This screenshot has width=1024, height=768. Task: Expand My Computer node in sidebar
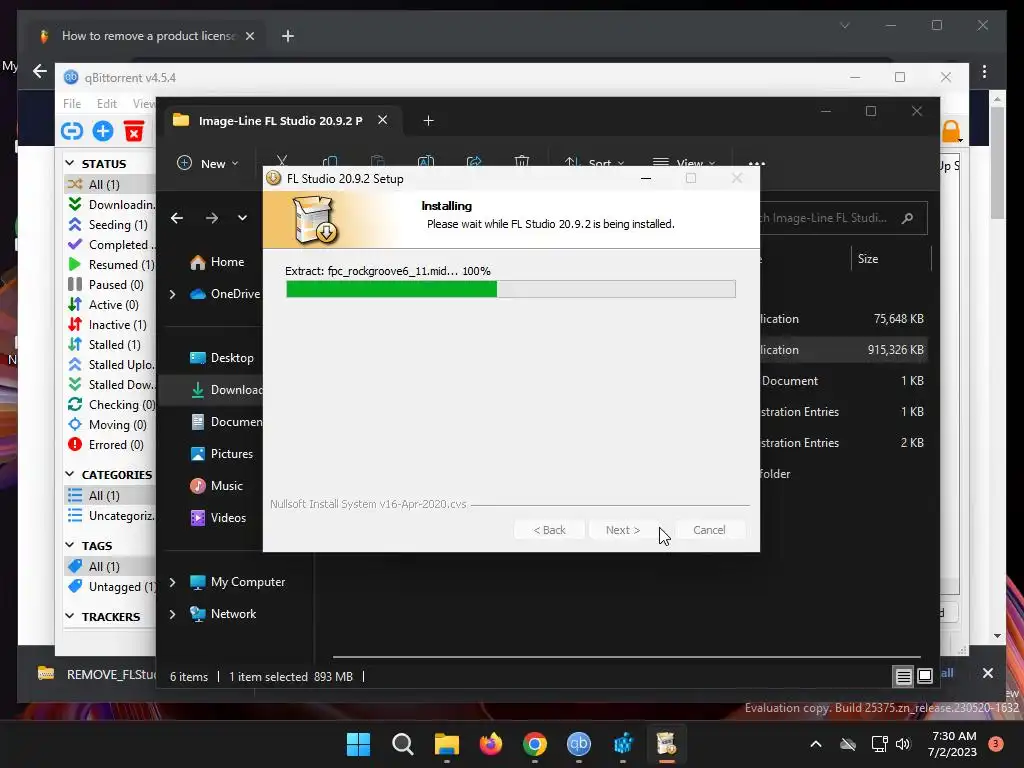(x=172, y=582)
